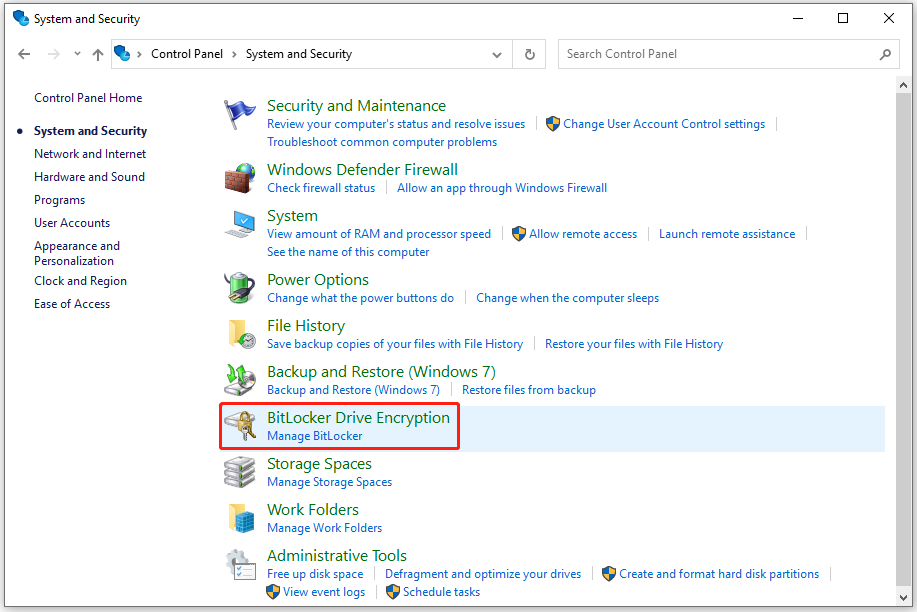Open Troubleshoot common computer problems
Viewport: 917px width, 612px height.
tap(382, 142)
